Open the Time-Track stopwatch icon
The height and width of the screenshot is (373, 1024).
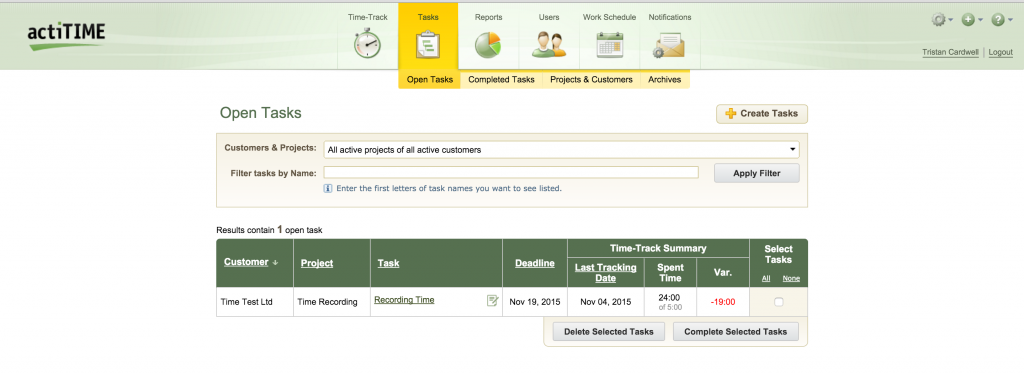(367, 45)
